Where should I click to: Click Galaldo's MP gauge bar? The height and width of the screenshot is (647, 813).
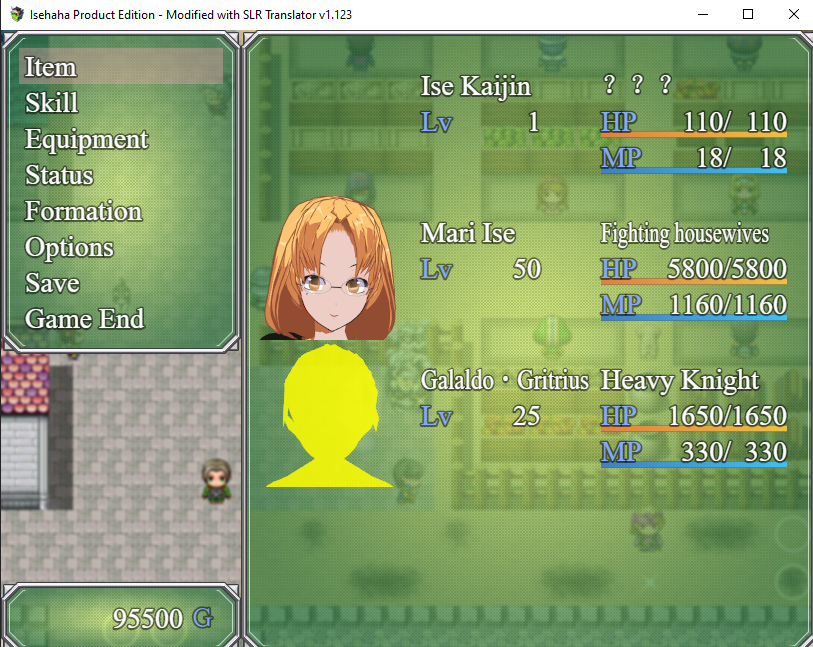[693, 465]
